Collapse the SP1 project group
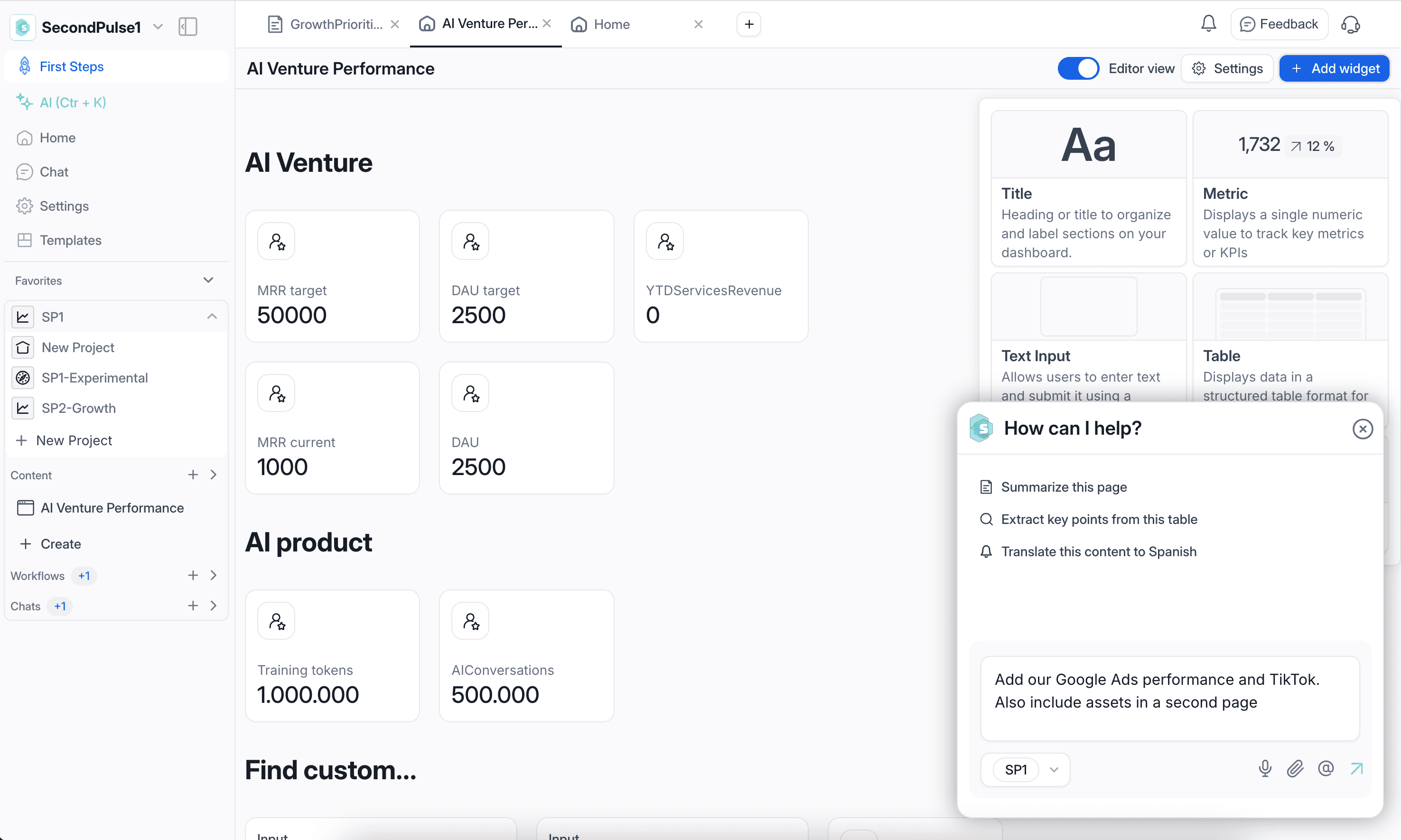 click(212, 317)
